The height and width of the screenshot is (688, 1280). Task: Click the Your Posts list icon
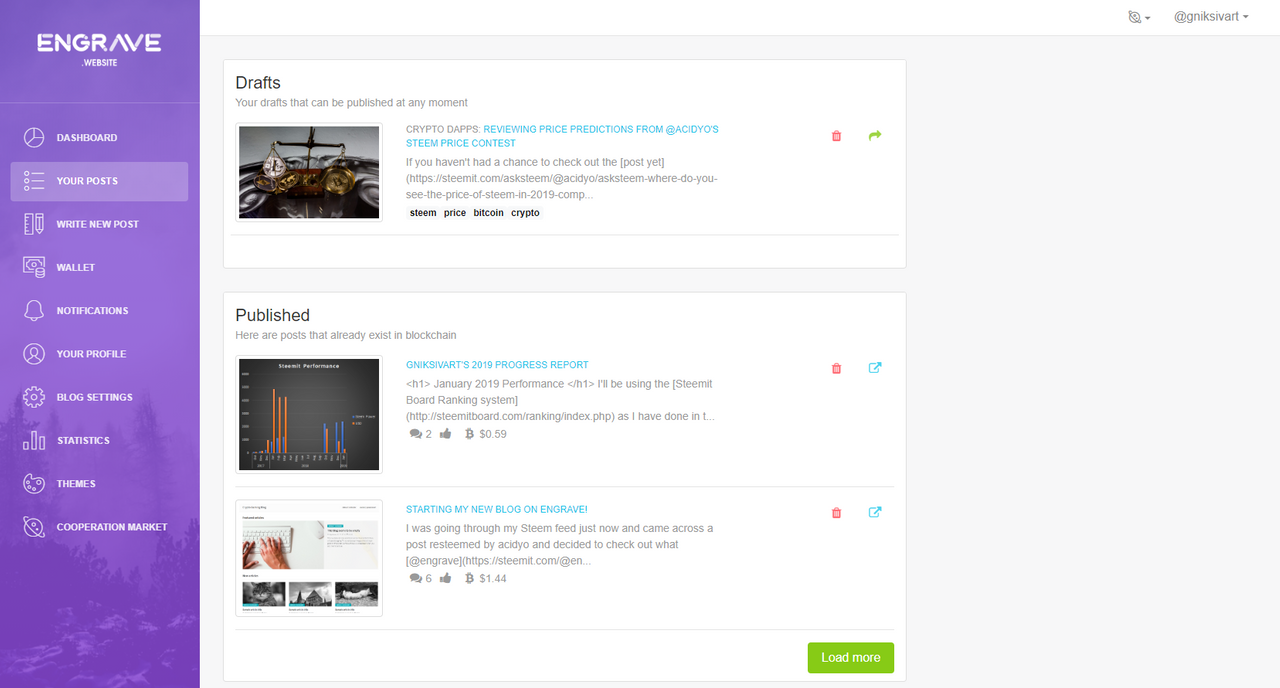(34, 181)
